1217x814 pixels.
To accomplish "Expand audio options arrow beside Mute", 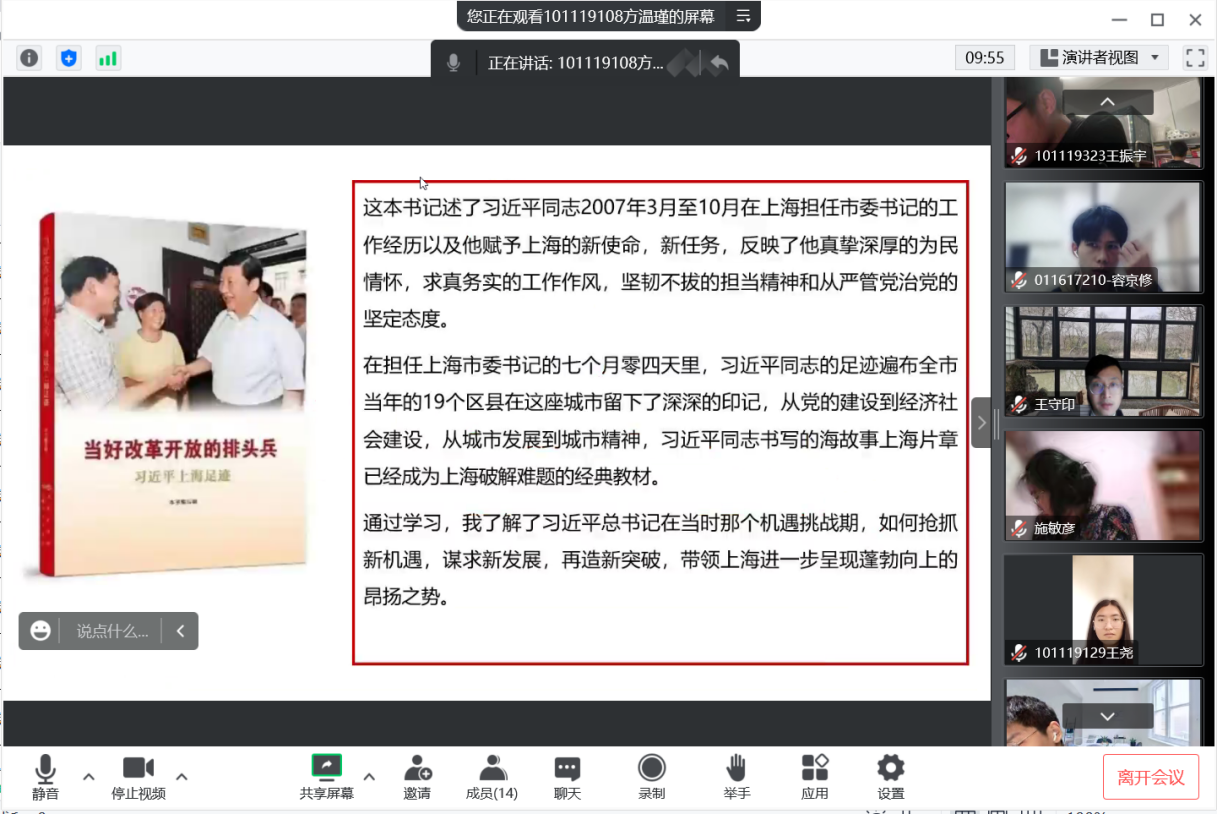I will pyautogui.click(x=89, y=776).
